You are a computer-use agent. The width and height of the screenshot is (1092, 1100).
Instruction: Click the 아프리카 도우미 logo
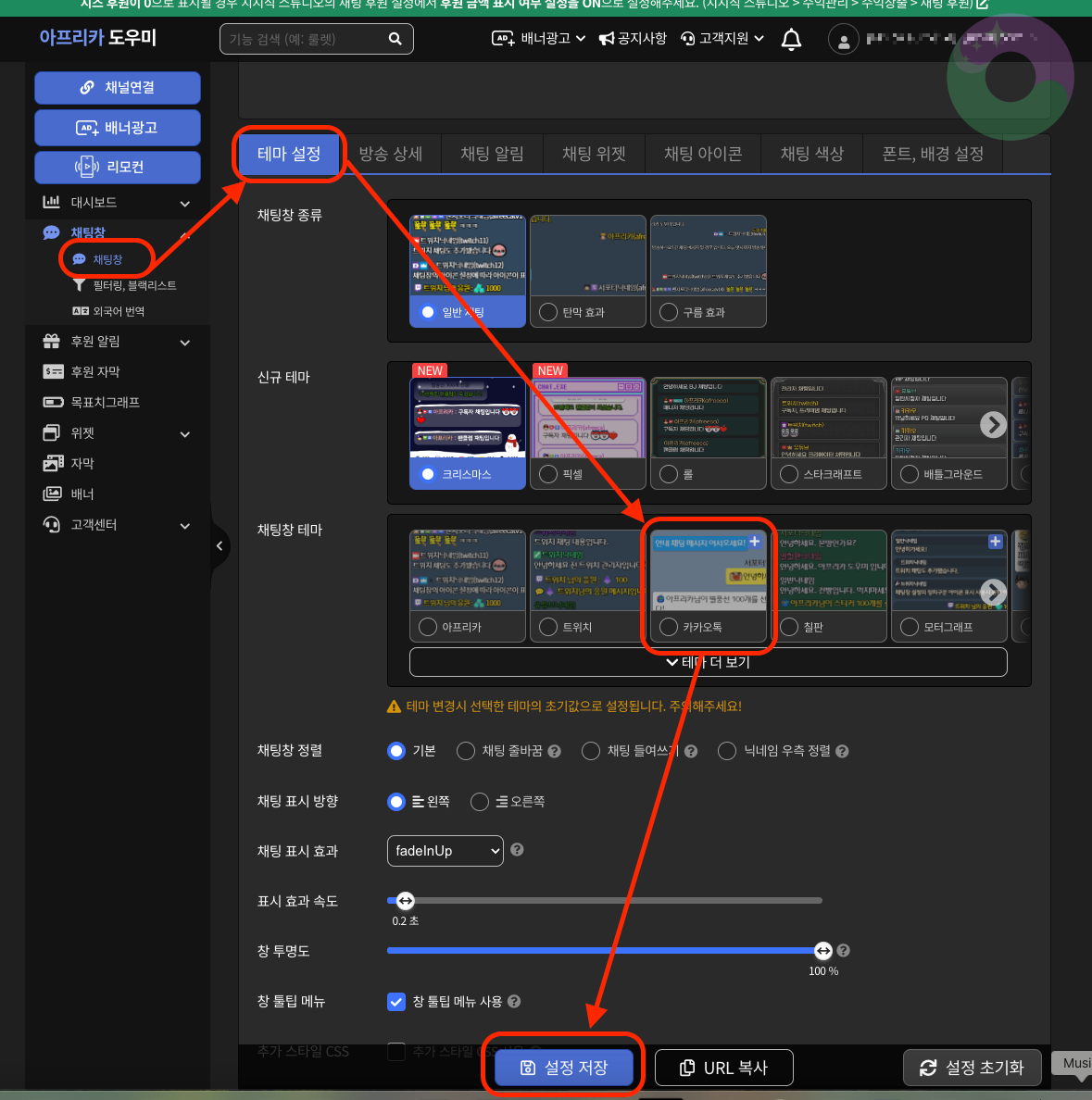point(97,38)
